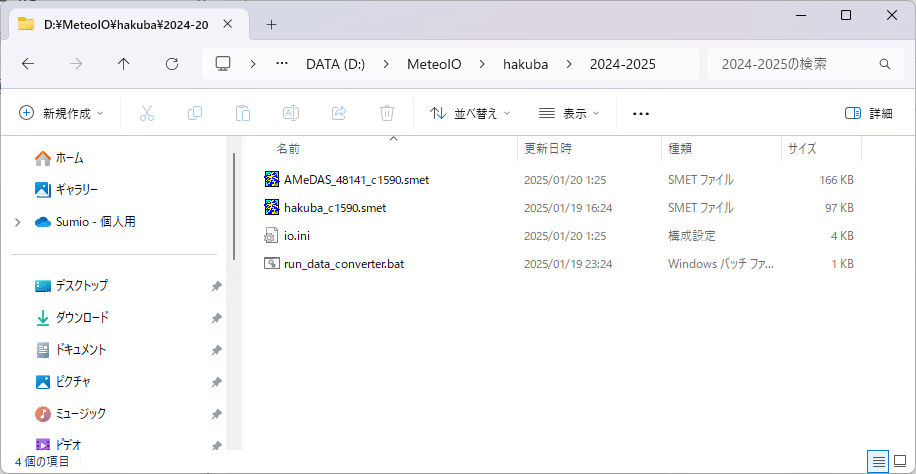The height and width of the screenshot is (474, 916).
Task: Click the pin icon next to ドキュメント
Action: [217, 350]
